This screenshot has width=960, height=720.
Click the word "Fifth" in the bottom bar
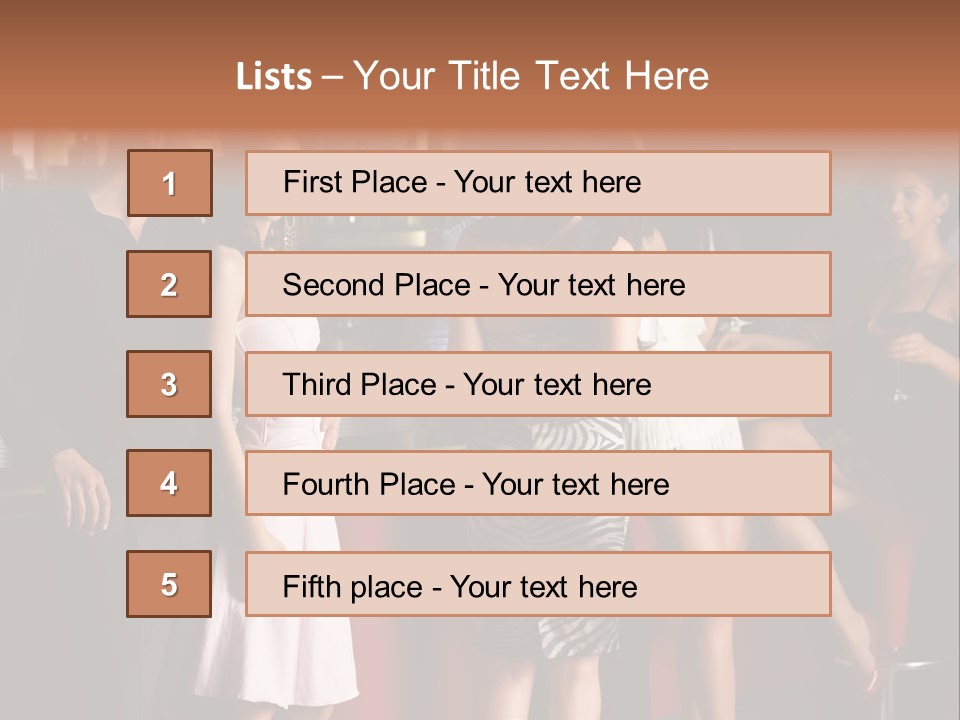pos(309,586)
